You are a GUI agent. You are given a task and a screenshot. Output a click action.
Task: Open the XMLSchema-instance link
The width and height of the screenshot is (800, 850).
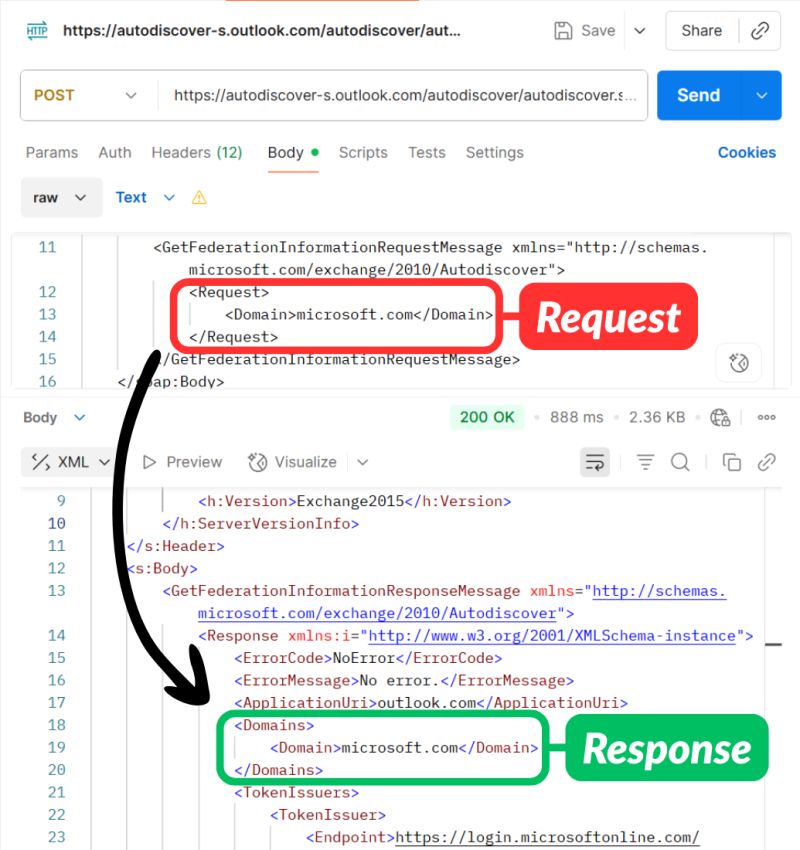coord(552,636)
